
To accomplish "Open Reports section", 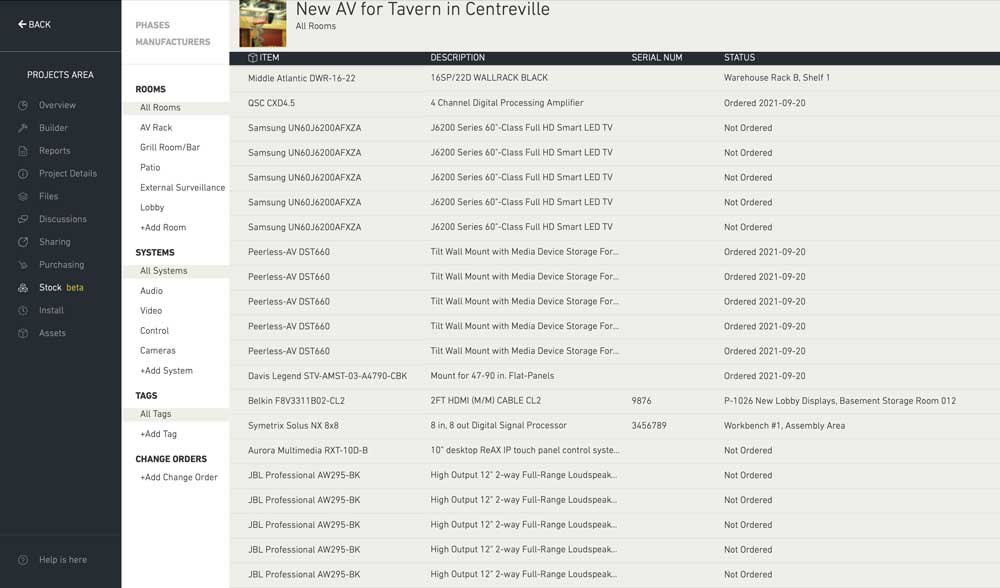I will pyautogui.click(x=55, y=151).
